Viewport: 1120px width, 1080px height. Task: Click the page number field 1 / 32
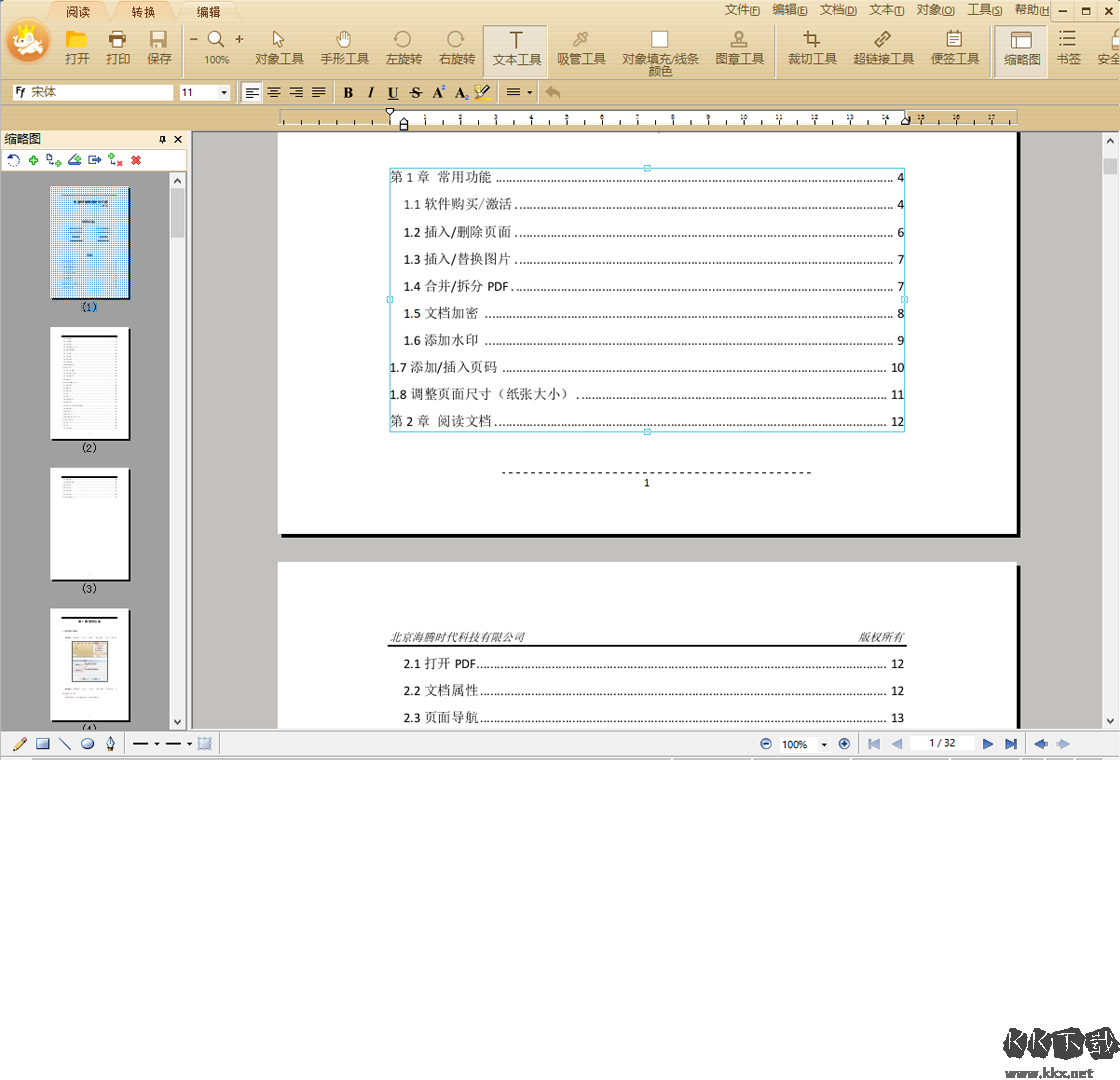941,744
